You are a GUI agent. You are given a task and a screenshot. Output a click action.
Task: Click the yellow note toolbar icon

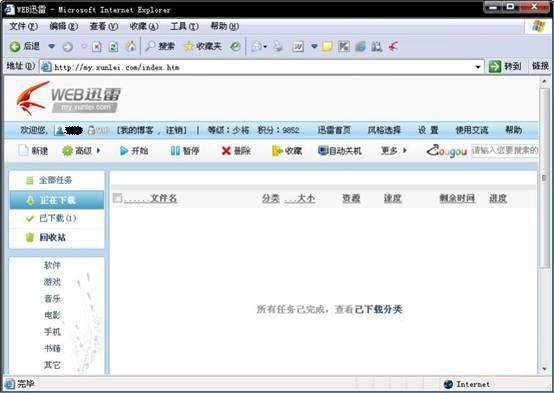[x=327, y=47]
